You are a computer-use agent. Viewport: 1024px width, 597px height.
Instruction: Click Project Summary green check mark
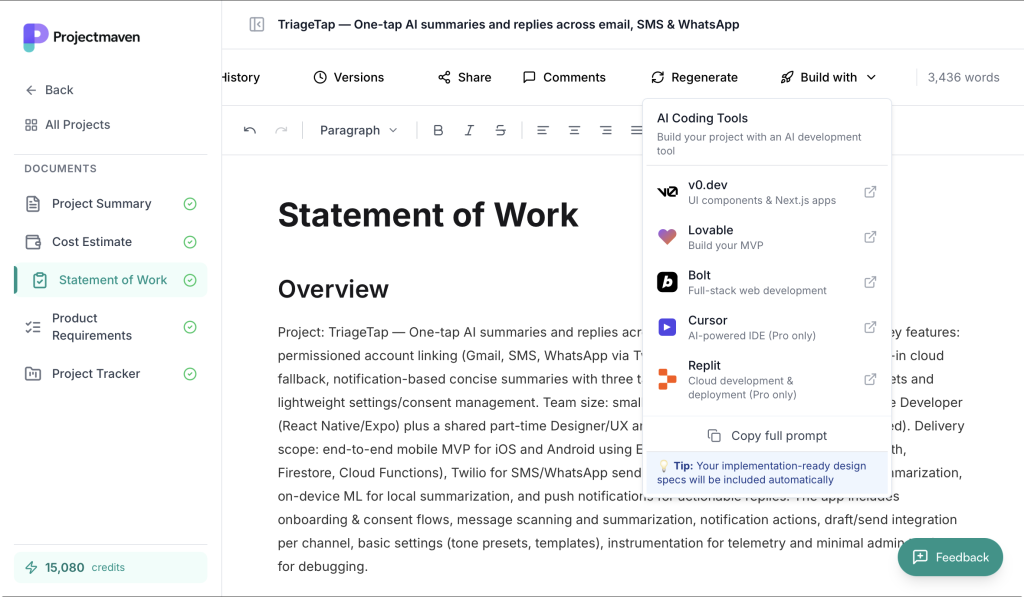point(190,204)
